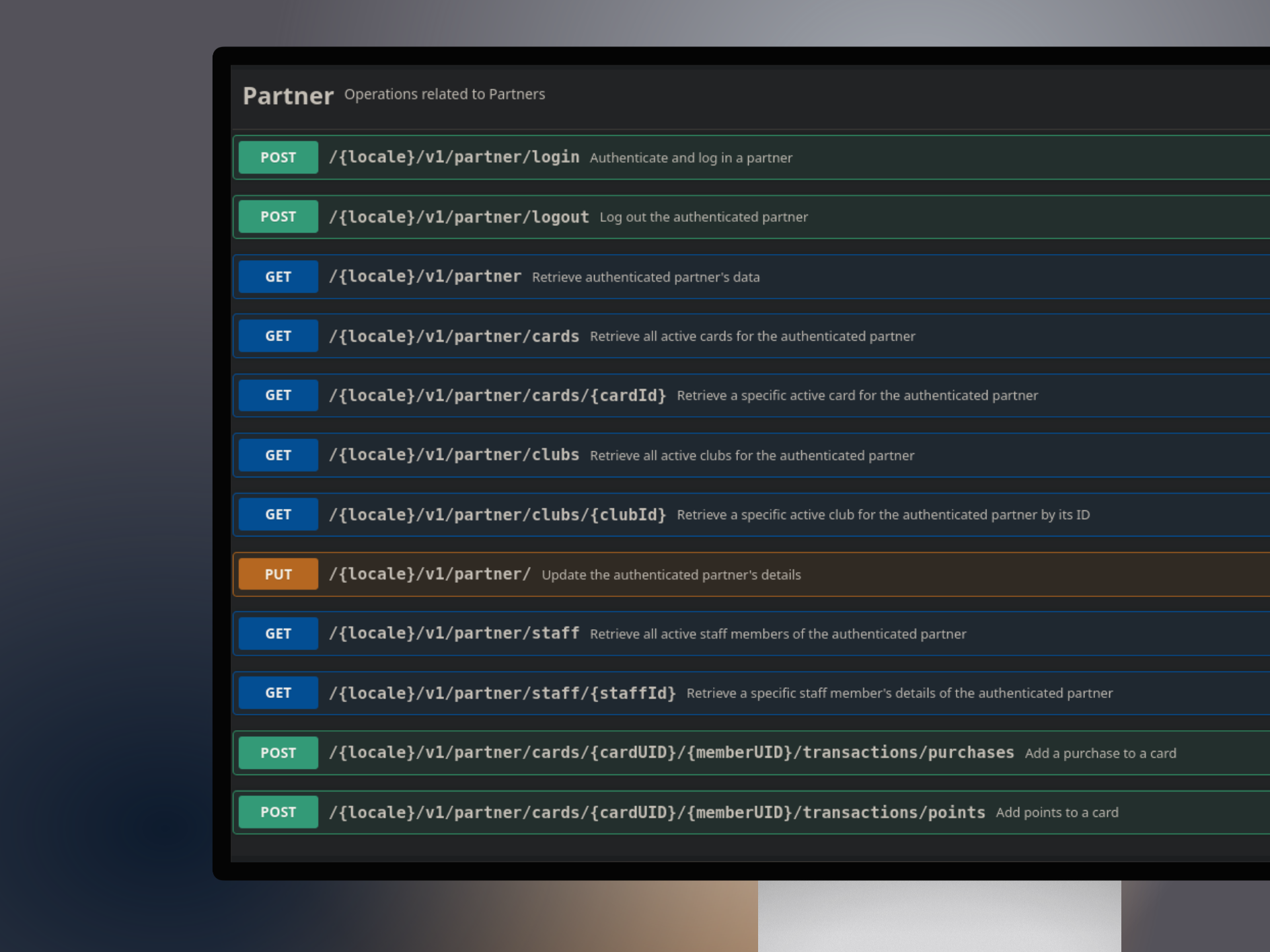Expand the GET partner cards endpoint
Viewport: 1270px width, 952px height.
(453, 336)
